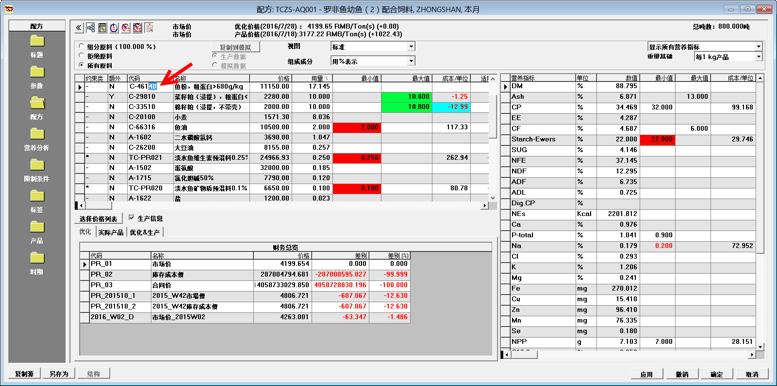Viewport: 777px width, 386px height.
Task: Collapse sidebar with double-arrow icon
Action: pos(79,28)
